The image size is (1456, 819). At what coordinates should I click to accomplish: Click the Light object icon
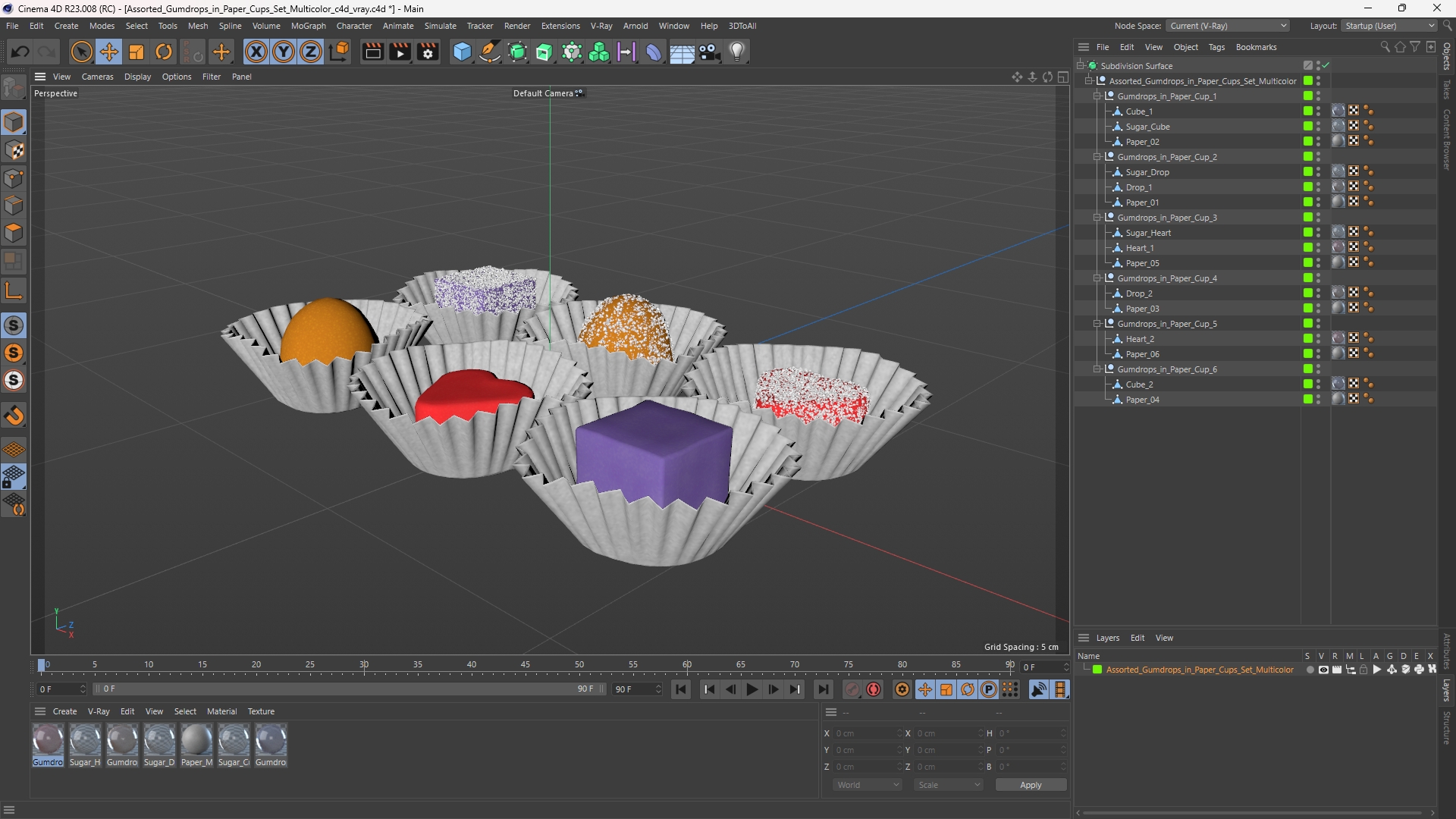tap(737, 52)
